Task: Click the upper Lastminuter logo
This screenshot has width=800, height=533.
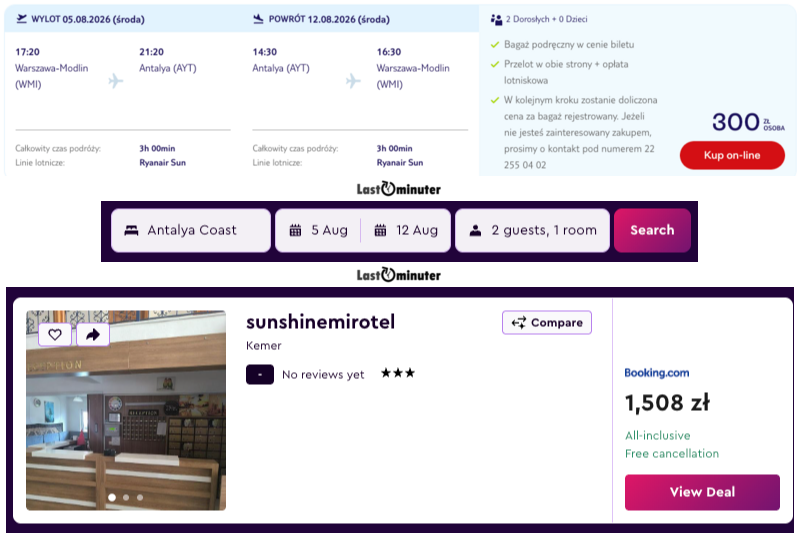Action: click(398, 189)
